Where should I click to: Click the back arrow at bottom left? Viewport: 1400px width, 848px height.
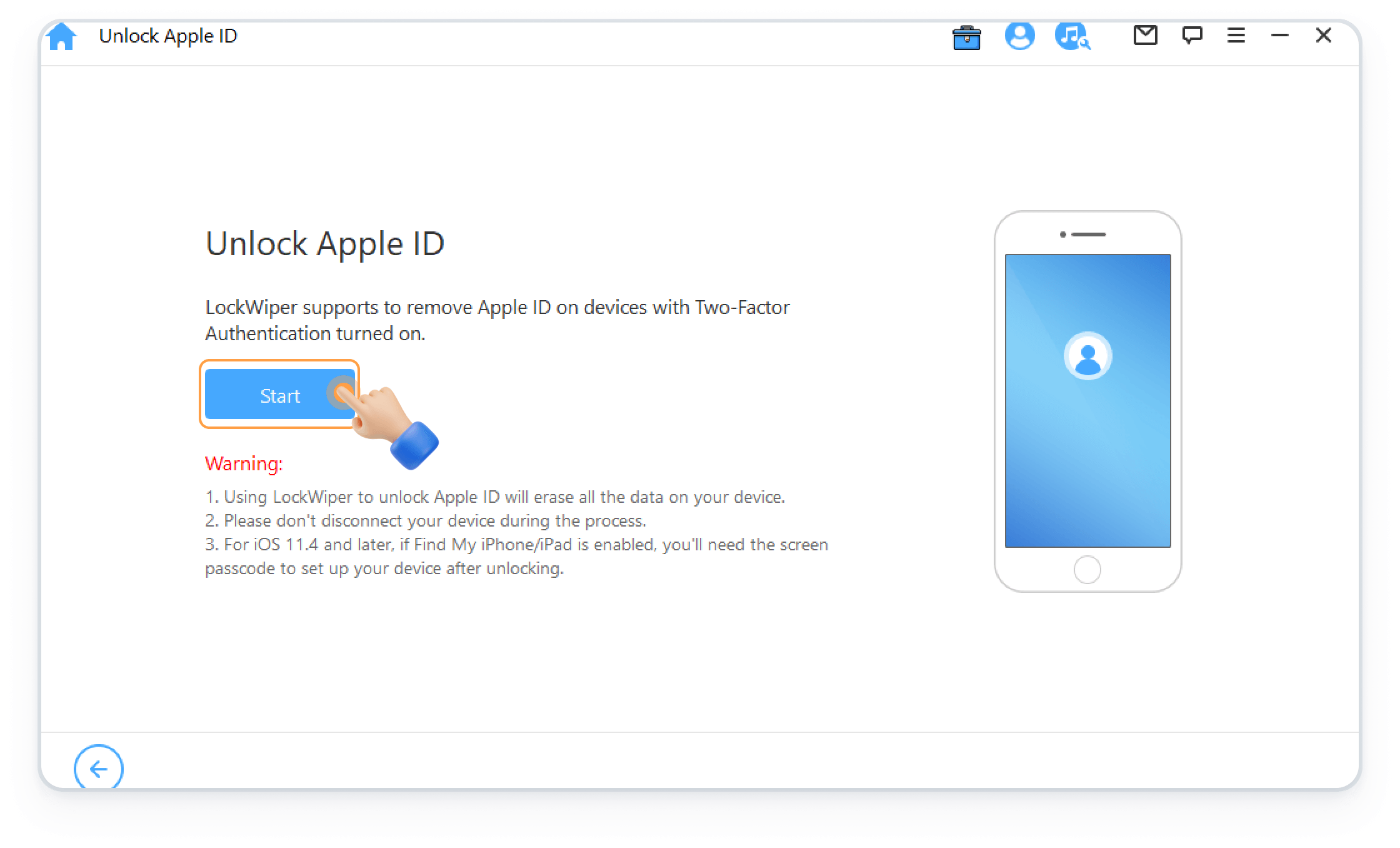(x=98, y=768)
